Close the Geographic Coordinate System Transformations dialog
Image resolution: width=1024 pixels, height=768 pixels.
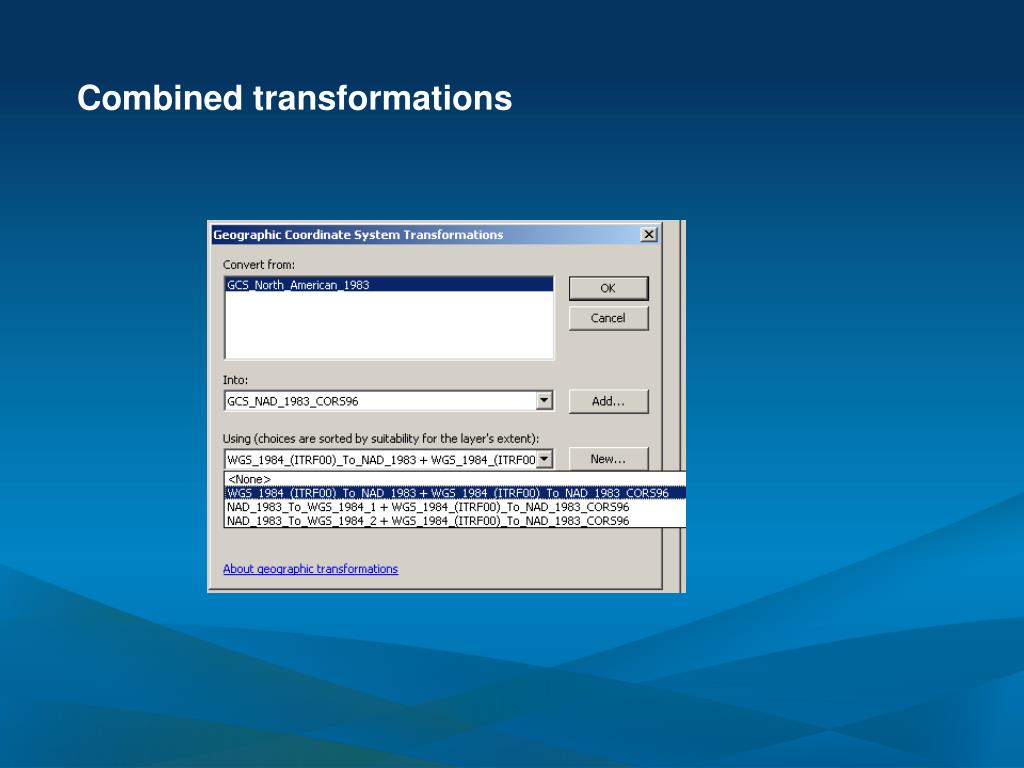(648, 234)
